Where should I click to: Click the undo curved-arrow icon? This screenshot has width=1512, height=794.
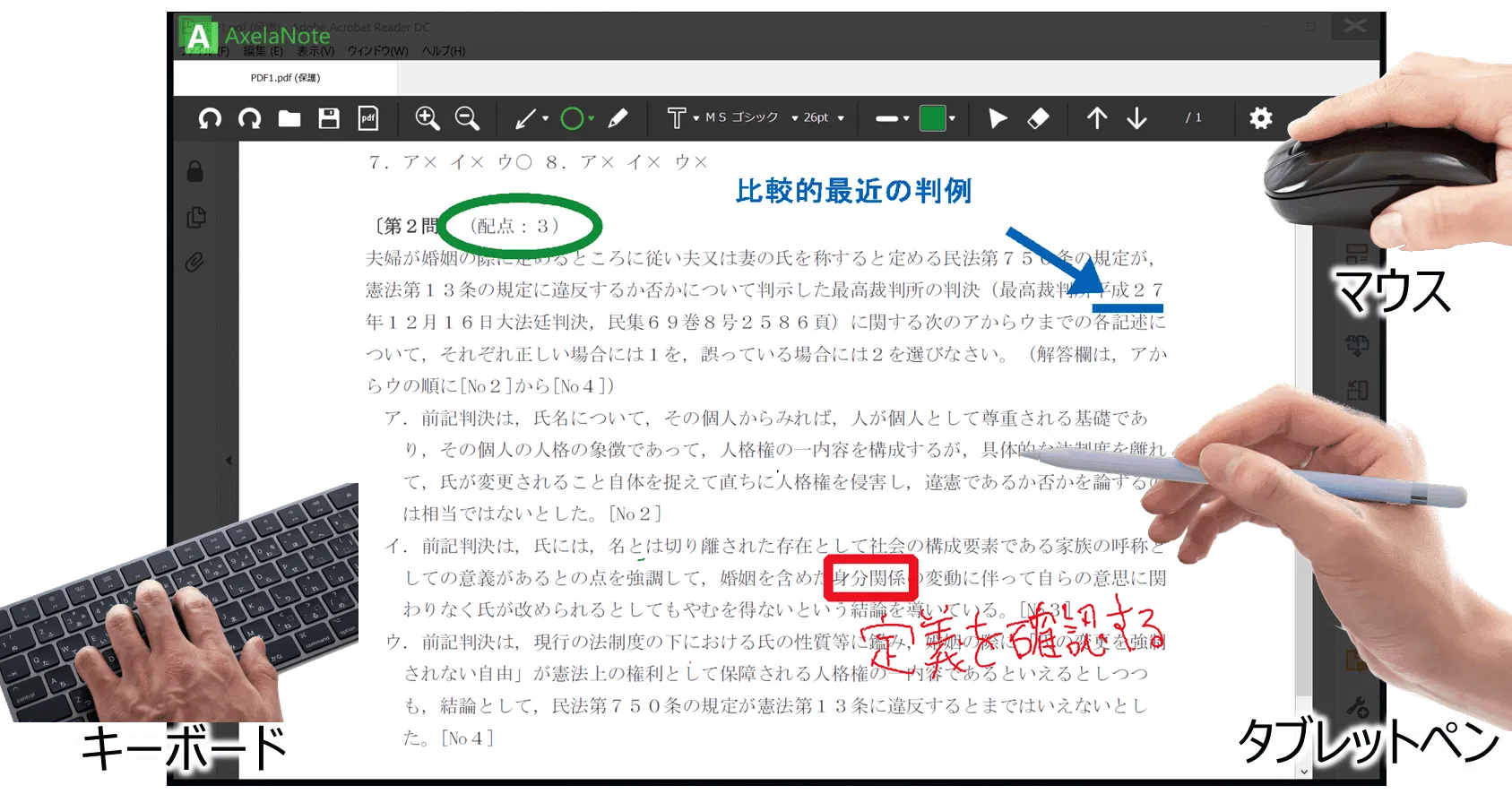click(210, 118)
